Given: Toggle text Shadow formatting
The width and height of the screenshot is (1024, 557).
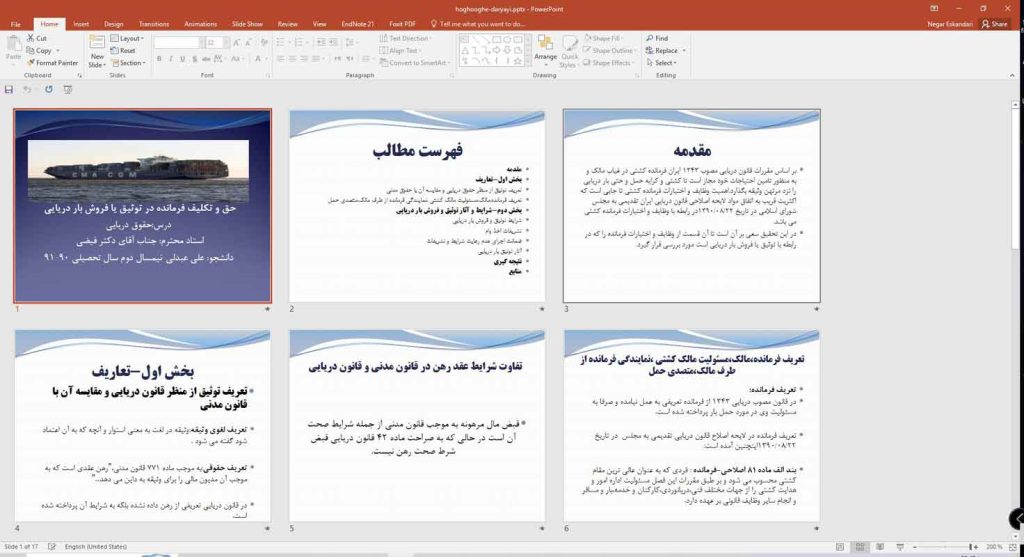Looking at the screenshot, I should tap(194, 59).
